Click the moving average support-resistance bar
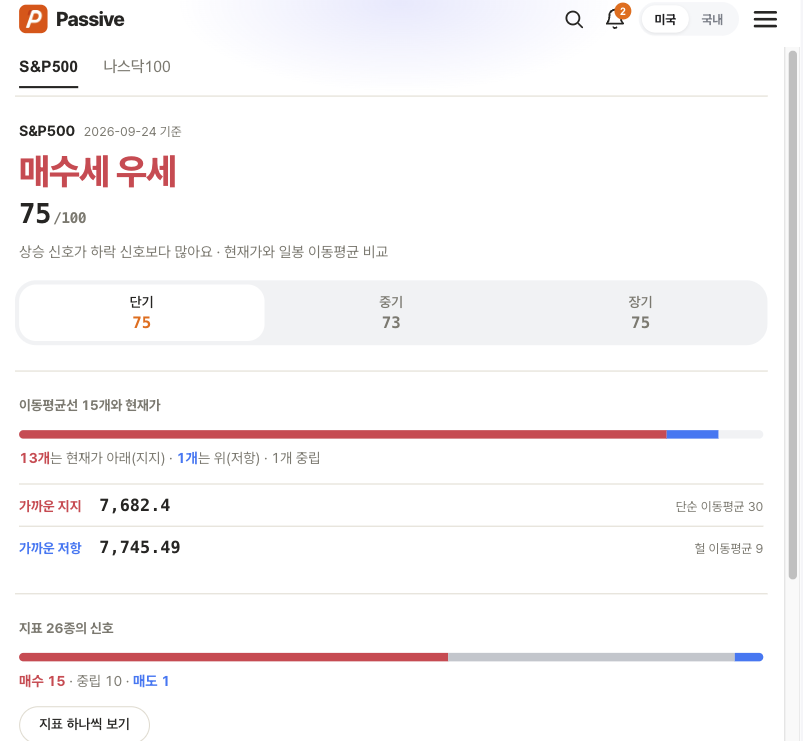Image resolution: width=803 pixels, height=741 pixels. 391,434
